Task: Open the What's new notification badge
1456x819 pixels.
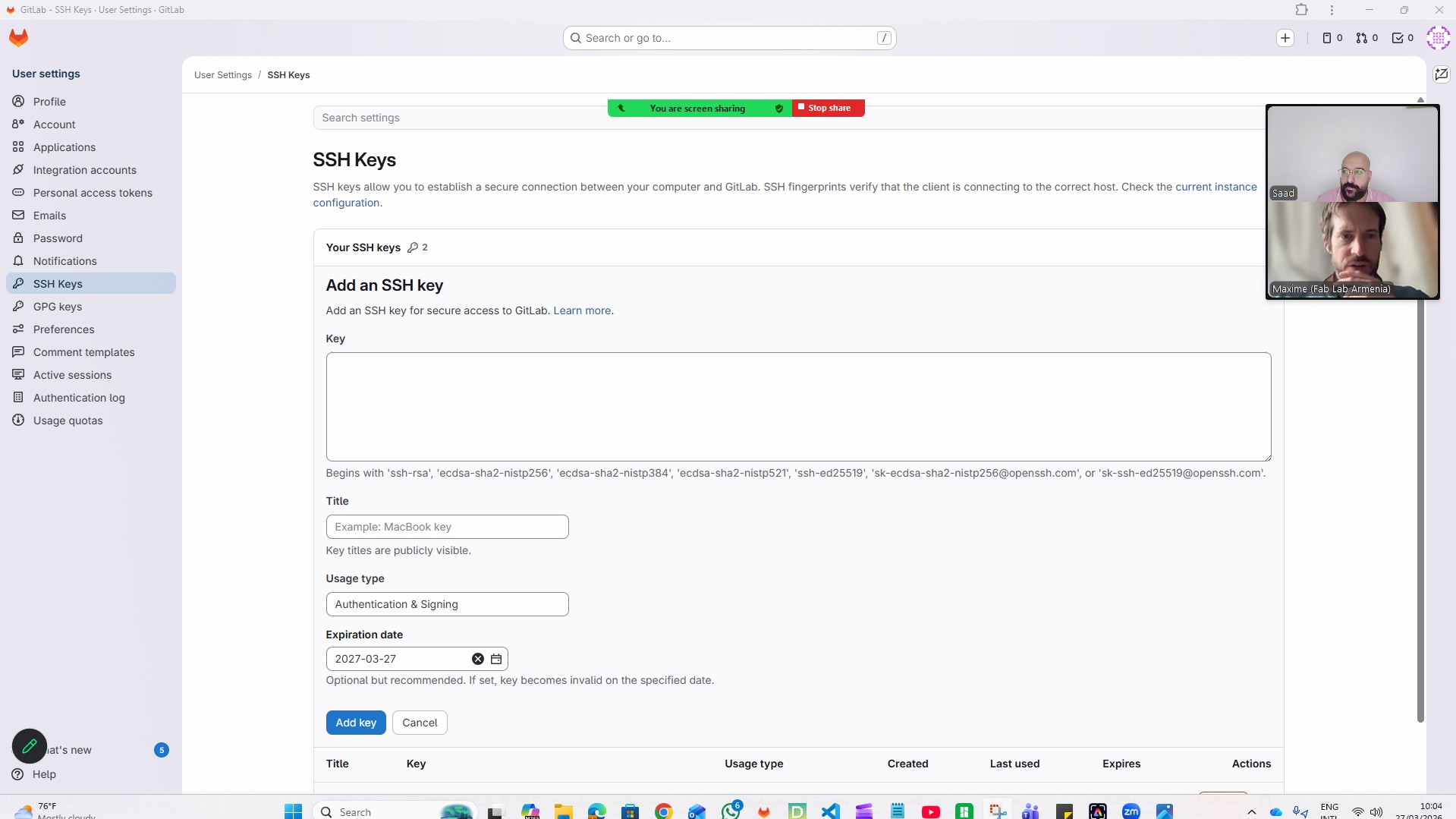Action: [x=162, y=750]
